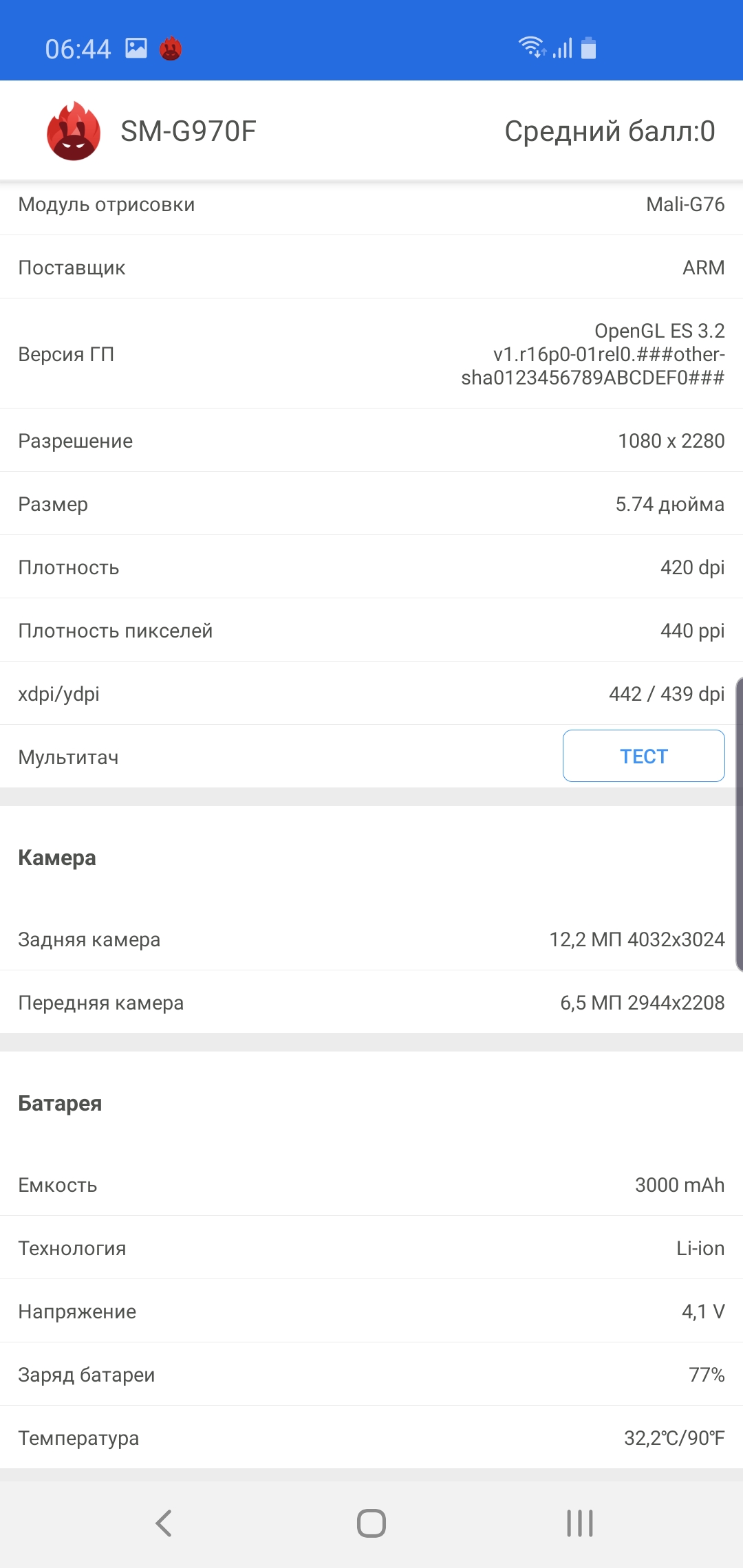Tap the AnTuTu notification icon in status bar
This screenshot has height=1568, width=743.
point(171,49)
